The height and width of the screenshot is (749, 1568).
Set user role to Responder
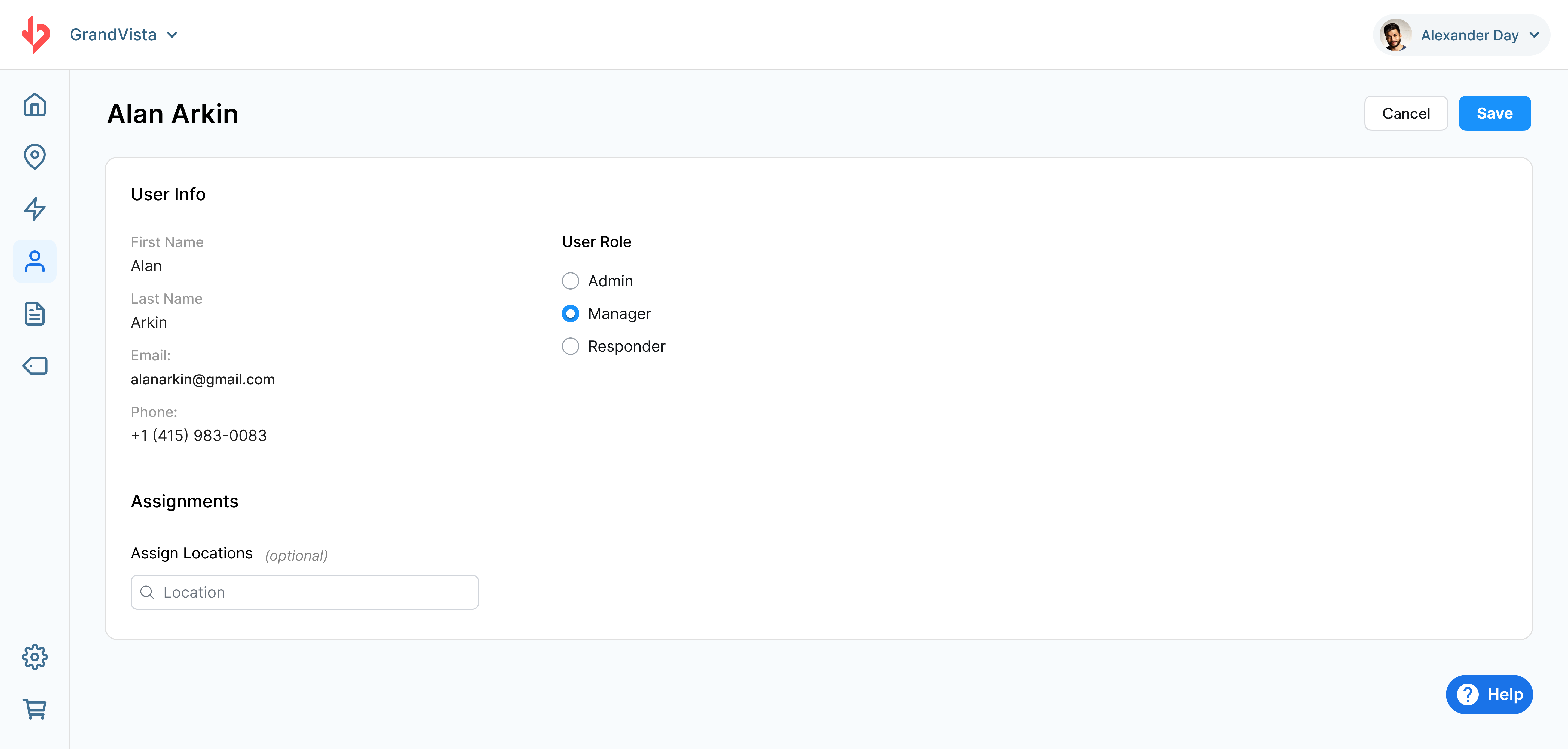pos(570,346)
